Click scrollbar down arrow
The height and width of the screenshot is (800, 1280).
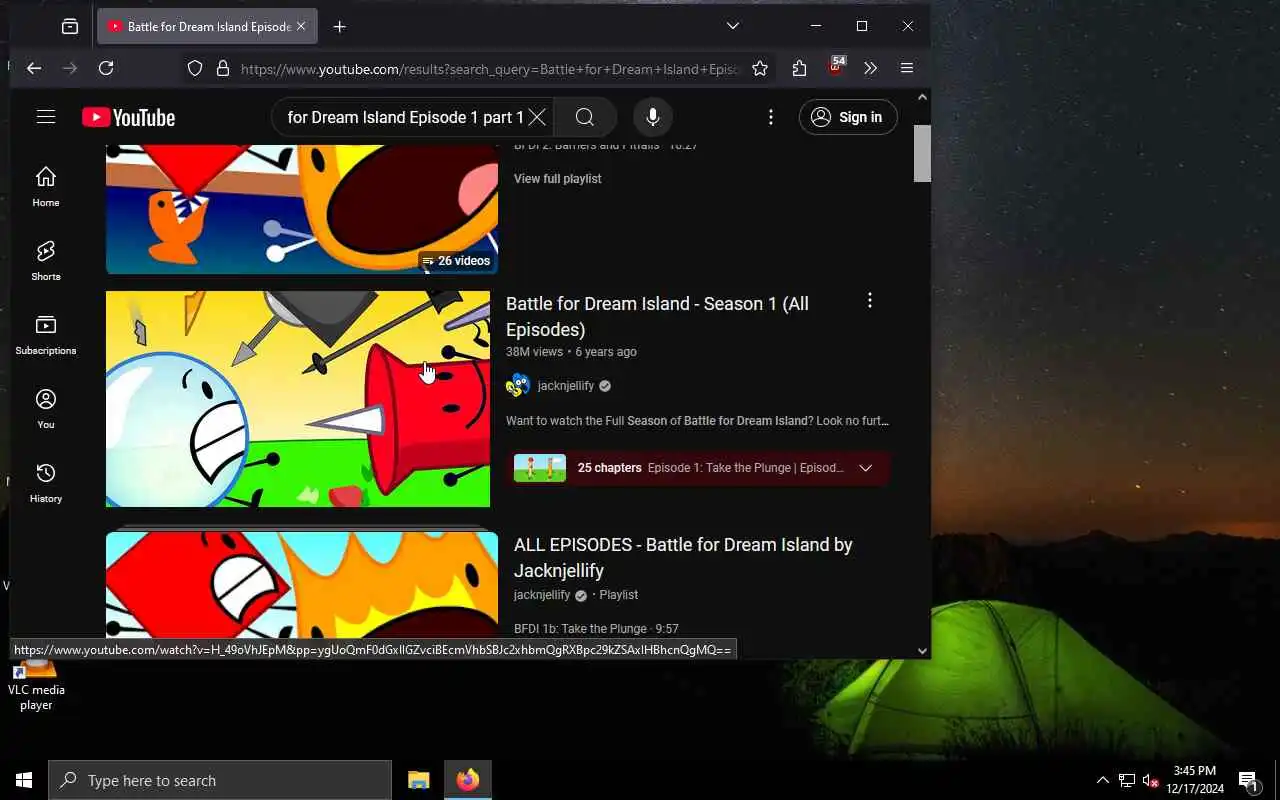coord(922,650)
